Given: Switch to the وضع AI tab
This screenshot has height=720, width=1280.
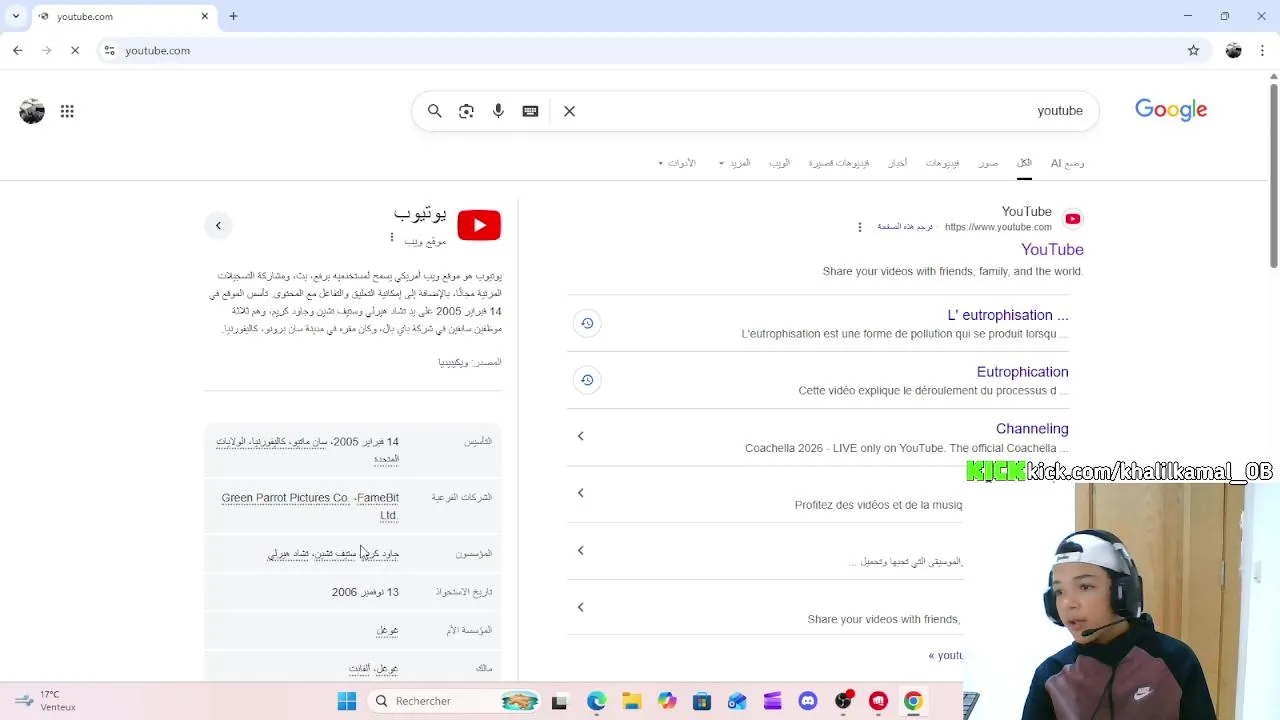Looking at the screenshot, I should [x=1067, y=163].
